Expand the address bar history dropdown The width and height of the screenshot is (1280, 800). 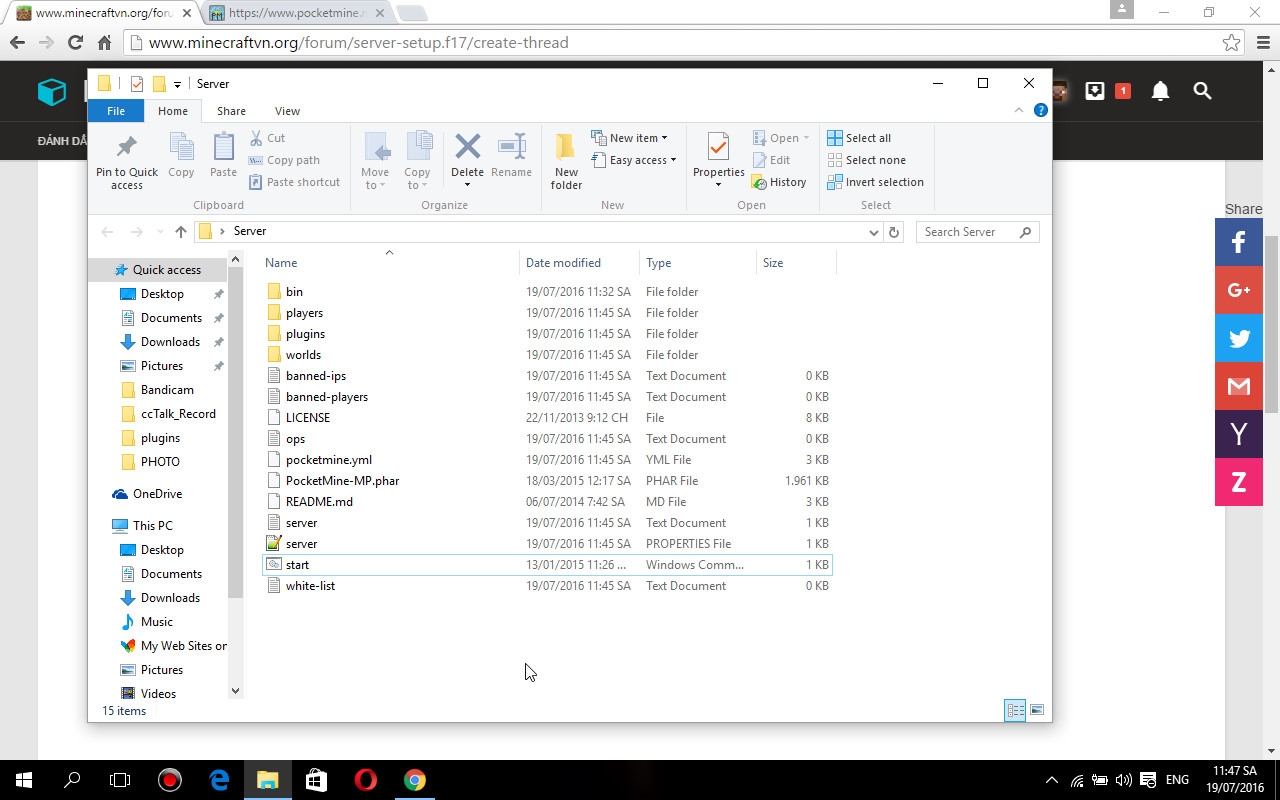[873, 232]
